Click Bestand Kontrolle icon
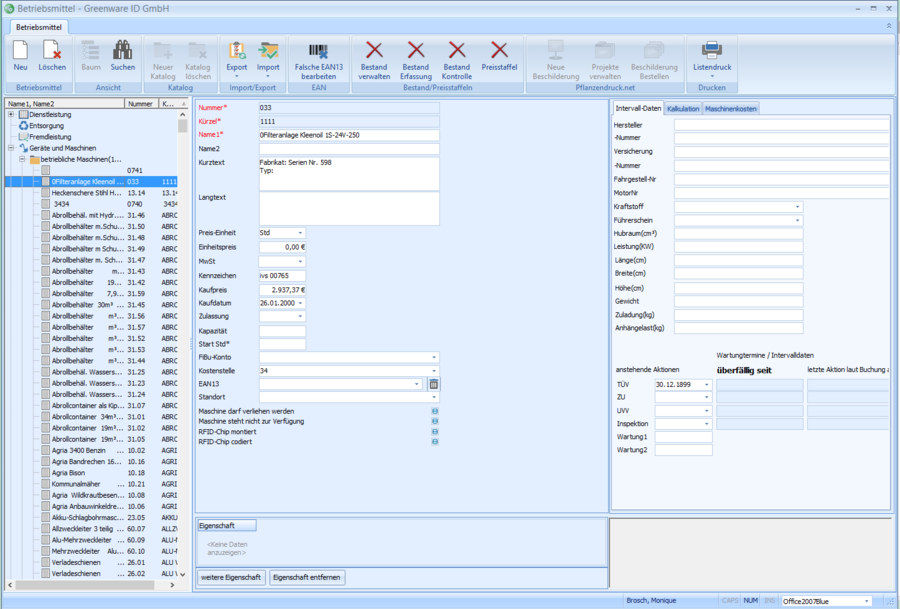 pyautogui.click(x=457, y=51)
